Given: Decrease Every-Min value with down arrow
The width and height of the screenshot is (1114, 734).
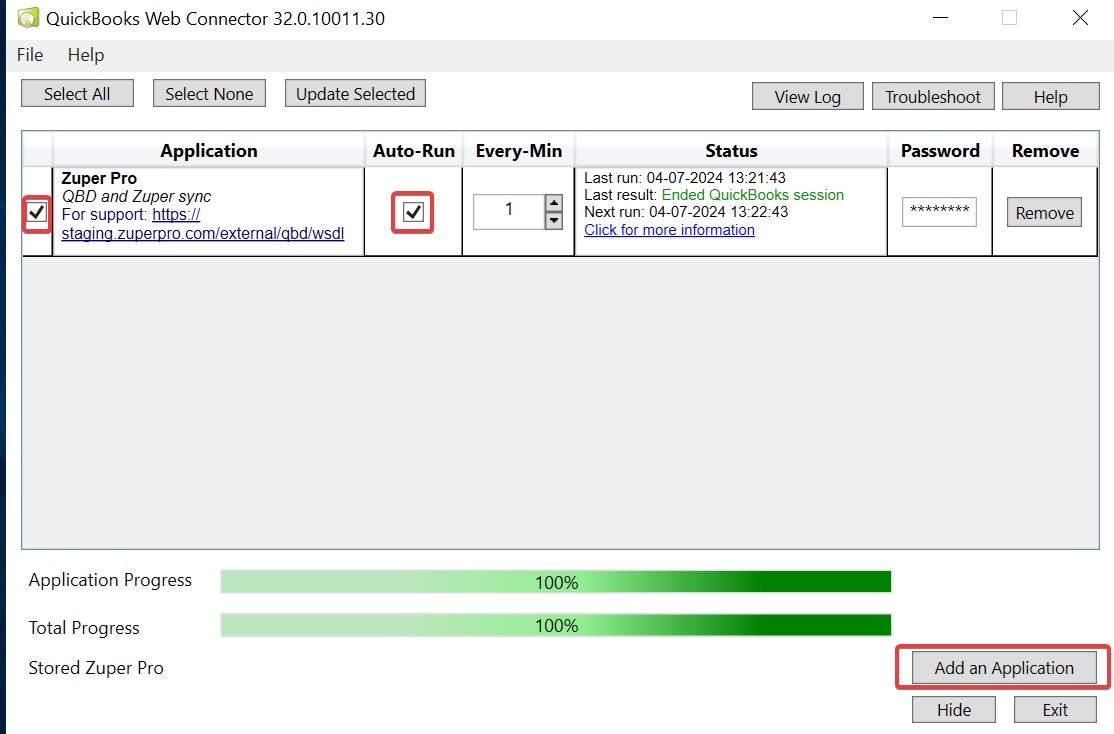Looking at the screenshot, I should point(553,220).
